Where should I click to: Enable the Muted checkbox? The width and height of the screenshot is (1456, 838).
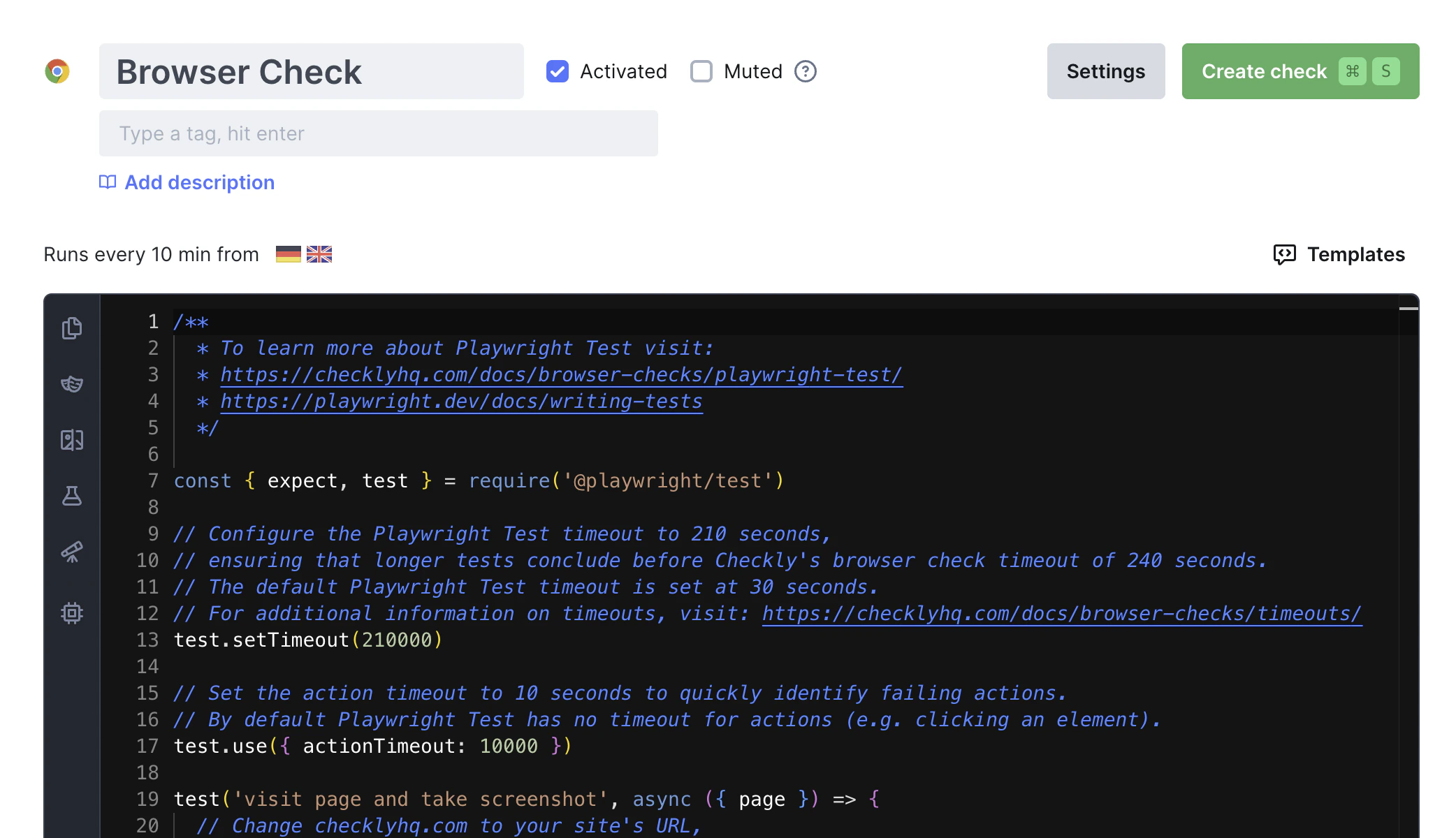point(701,71)
